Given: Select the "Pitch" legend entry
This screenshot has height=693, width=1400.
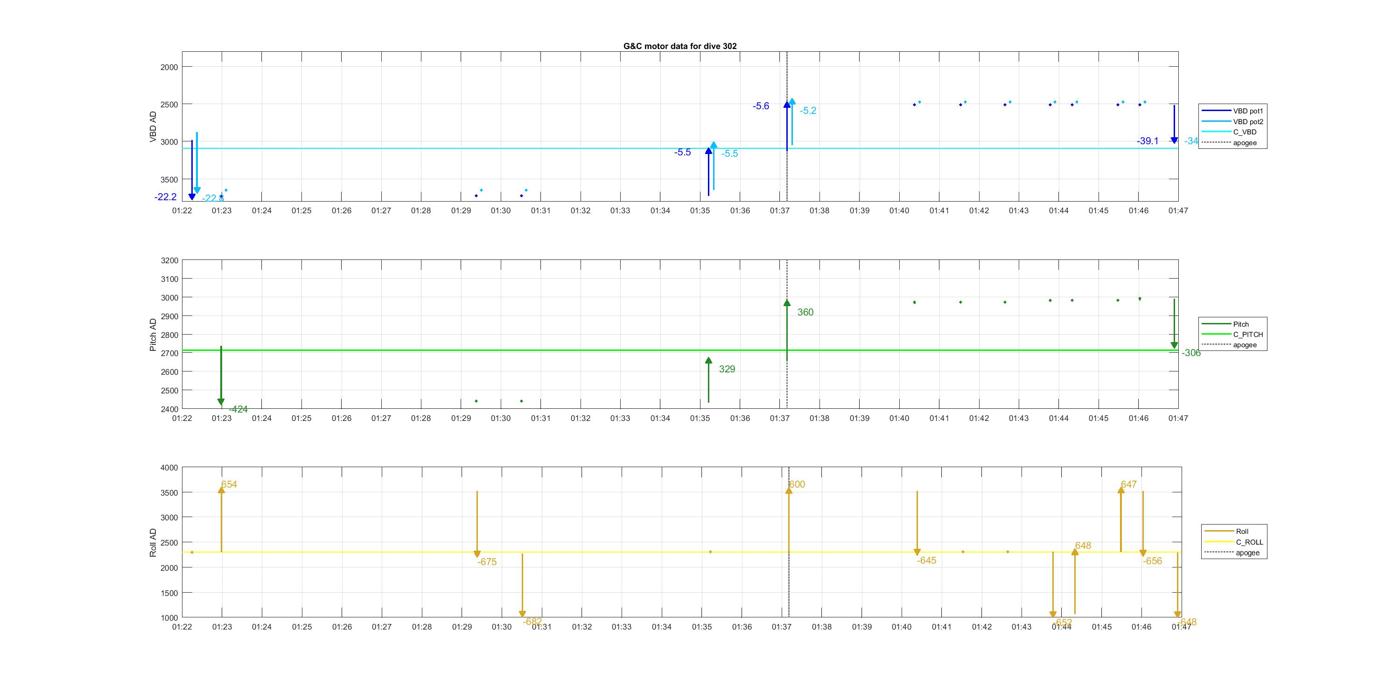Looking at the screenshot, I should coord(1240,324).
